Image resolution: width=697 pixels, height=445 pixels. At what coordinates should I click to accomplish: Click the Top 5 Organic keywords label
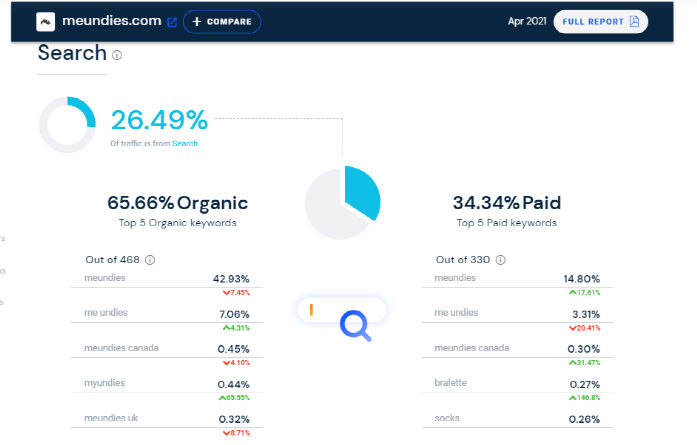click(x=177, y=223)
